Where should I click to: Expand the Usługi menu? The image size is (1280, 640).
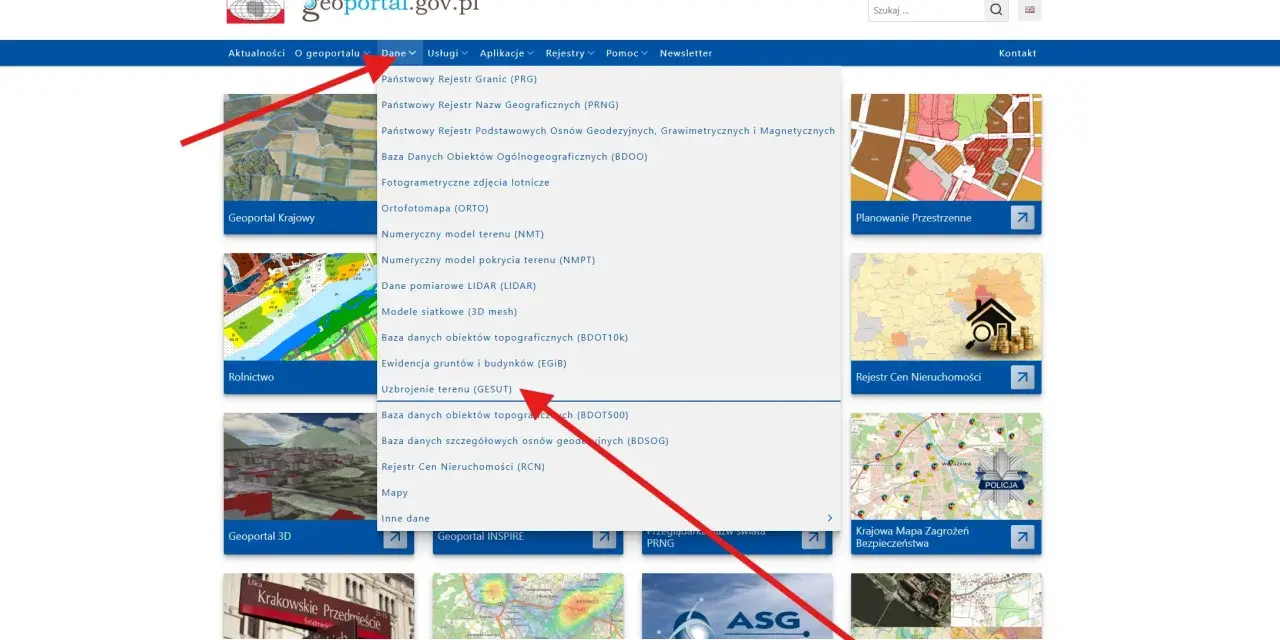click(446, 53)
